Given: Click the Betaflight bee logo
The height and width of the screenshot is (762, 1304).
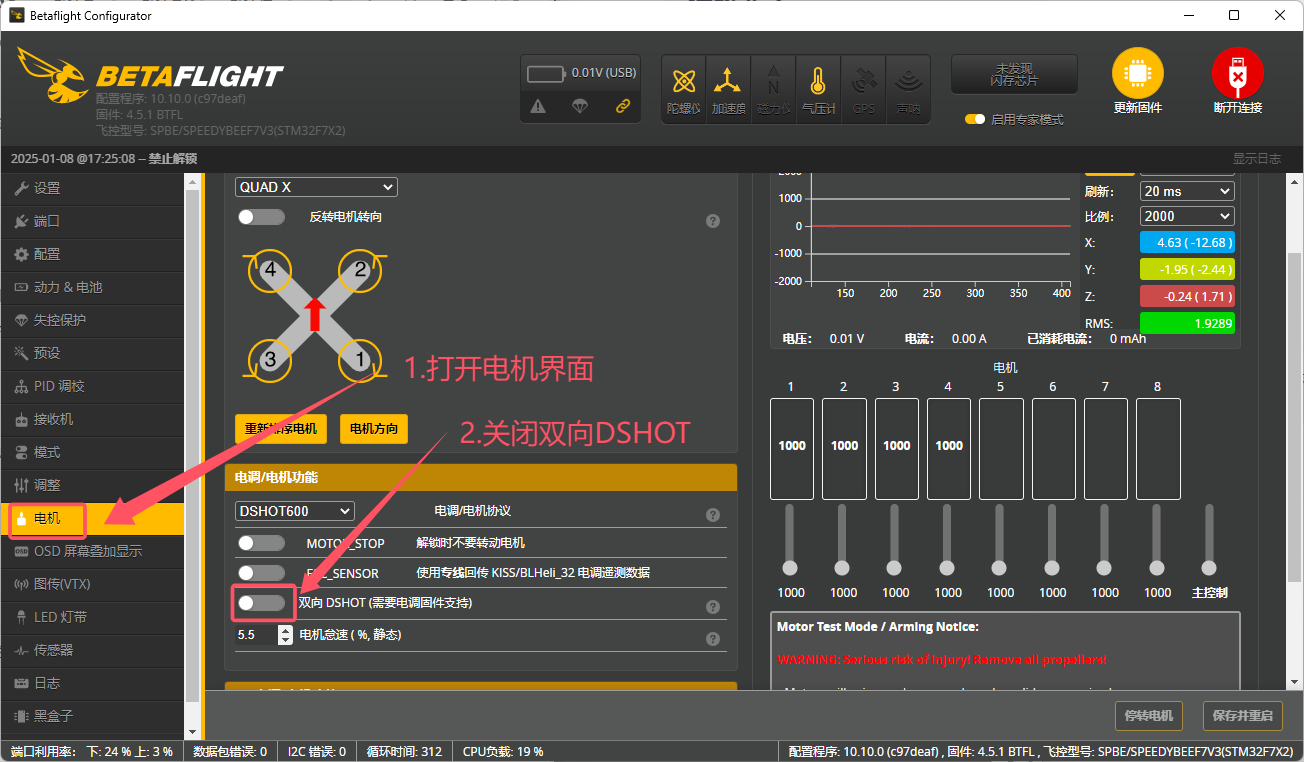Looking at the screenshot, I should pyautogui.click(x=54, y=75).
